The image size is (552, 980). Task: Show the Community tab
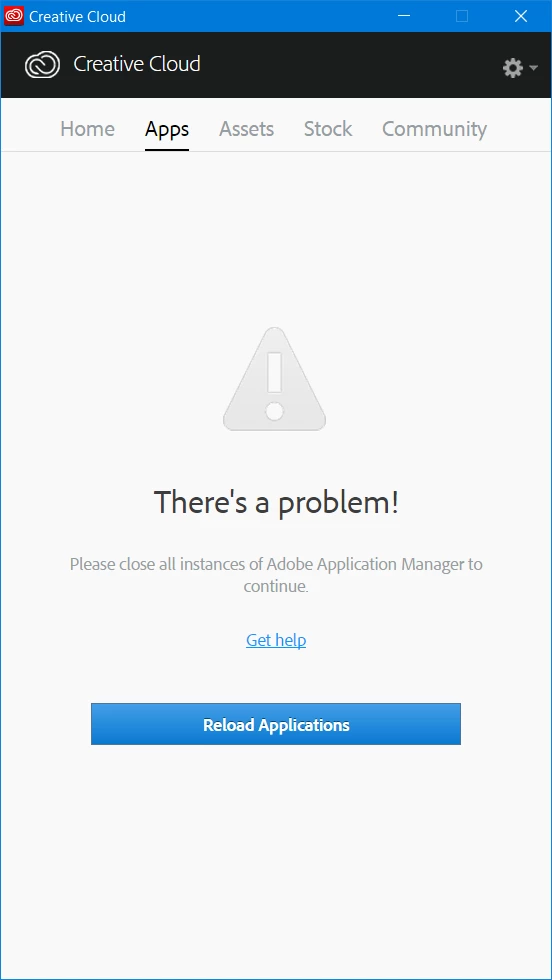(x=434, y=129)
